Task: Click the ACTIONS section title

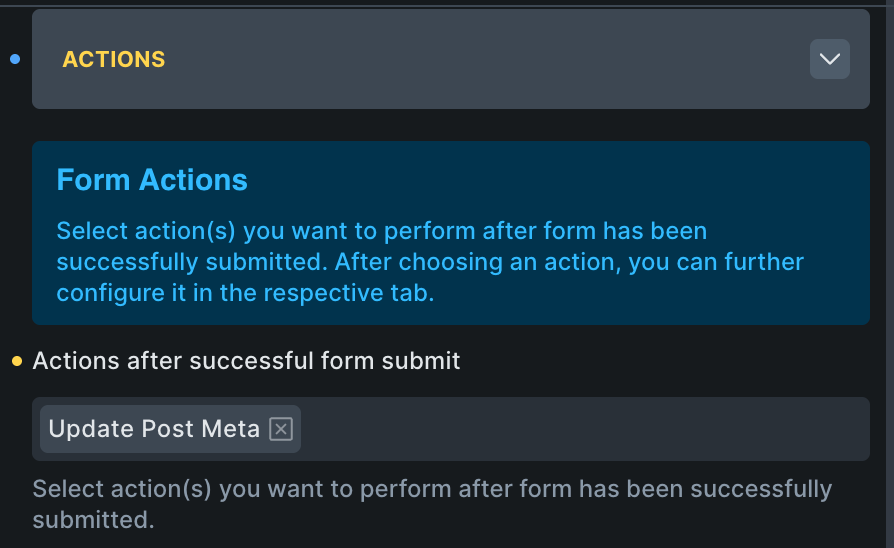Action: [x=114, y=59]
